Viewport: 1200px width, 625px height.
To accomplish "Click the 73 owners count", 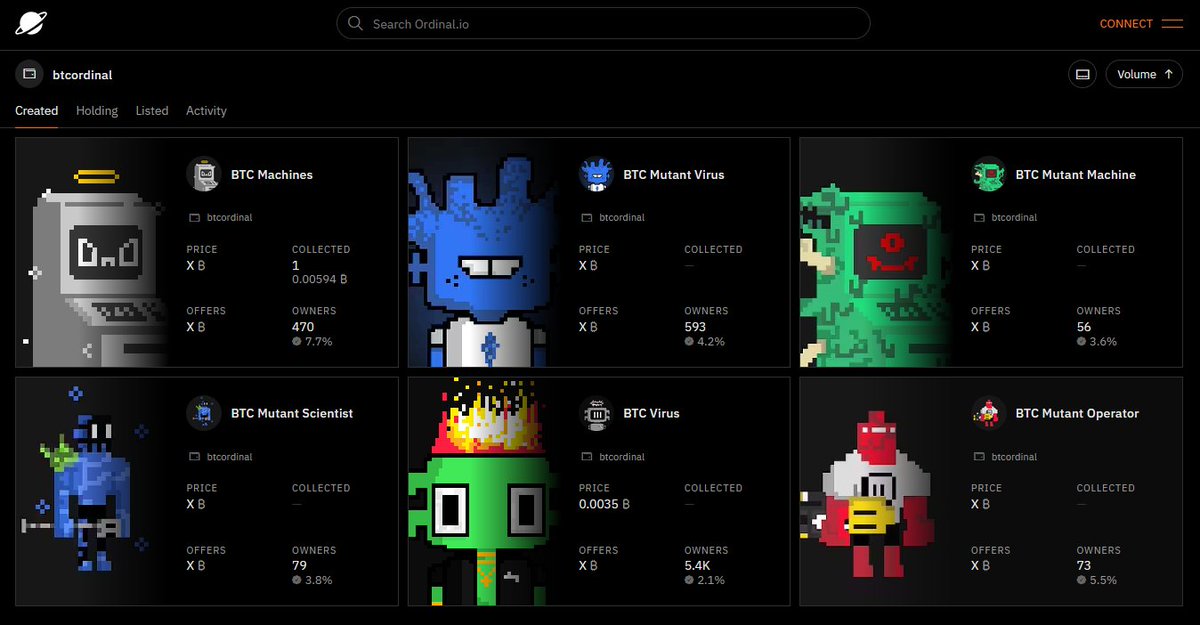I will pyautogui.click(x=1084, y=565).
